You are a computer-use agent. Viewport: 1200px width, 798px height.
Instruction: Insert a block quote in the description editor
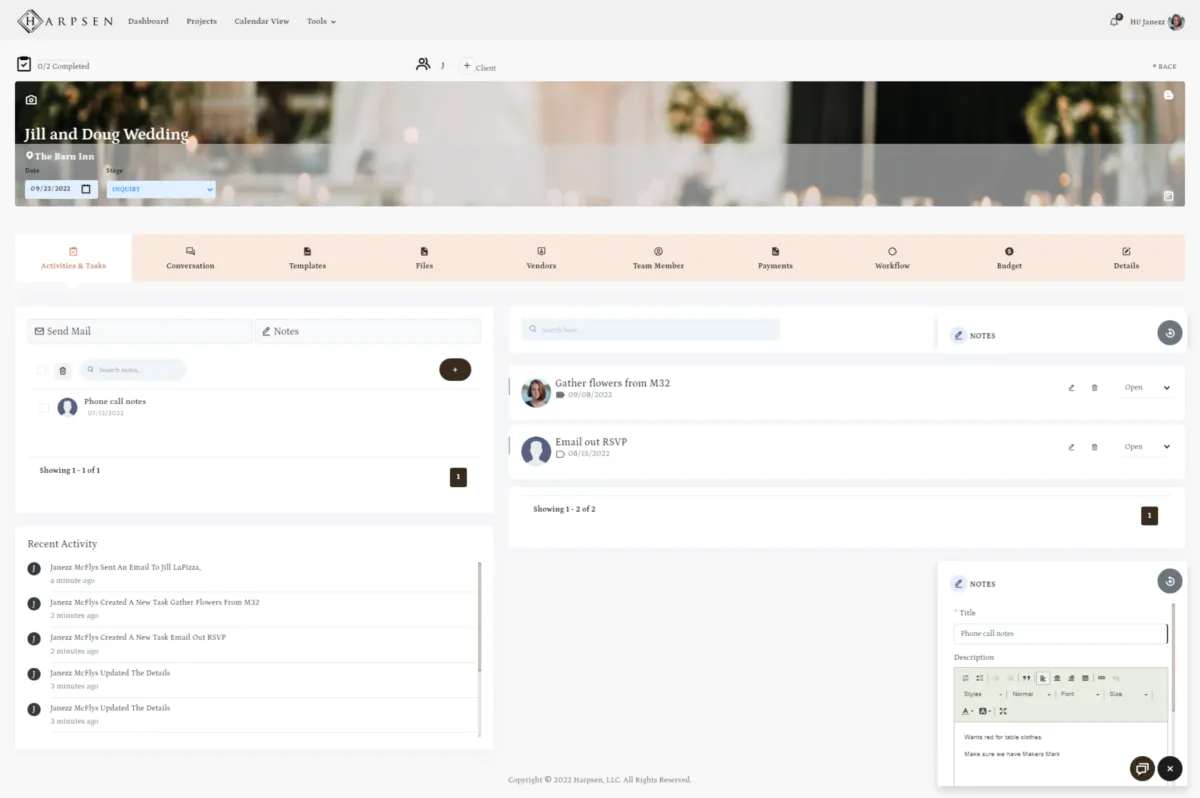point(1026,678)
